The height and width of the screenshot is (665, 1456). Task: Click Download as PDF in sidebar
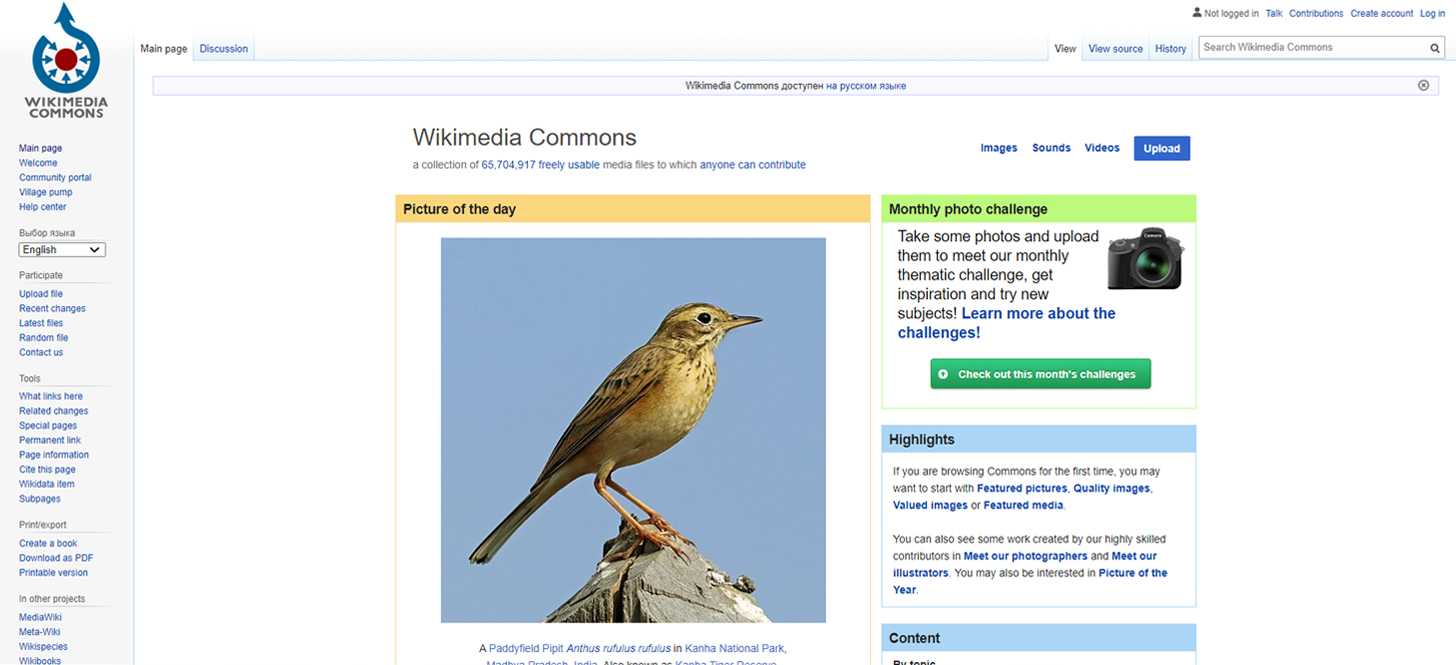56,558
